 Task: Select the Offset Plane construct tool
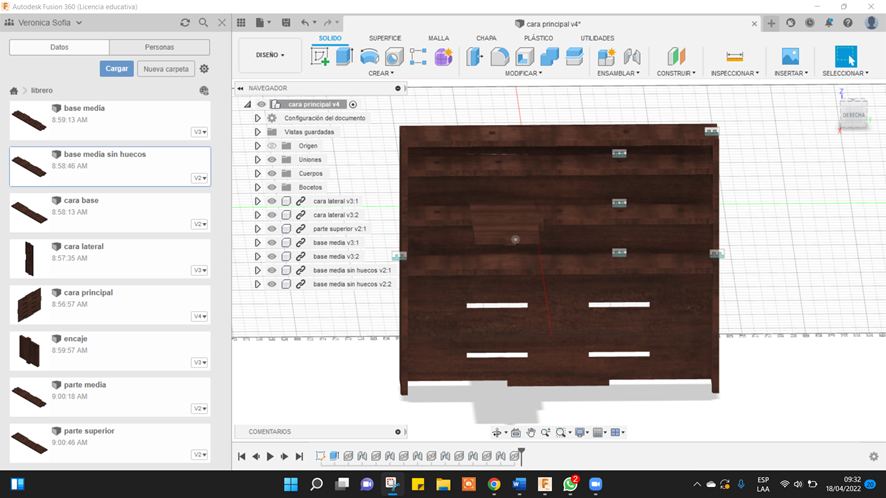[676, 57]
